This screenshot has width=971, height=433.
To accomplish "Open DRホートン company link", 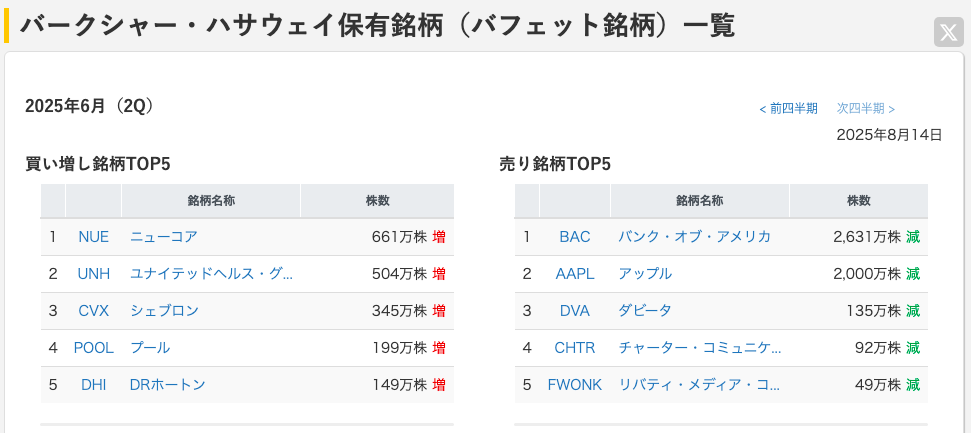I will click(x=167, y=385).
